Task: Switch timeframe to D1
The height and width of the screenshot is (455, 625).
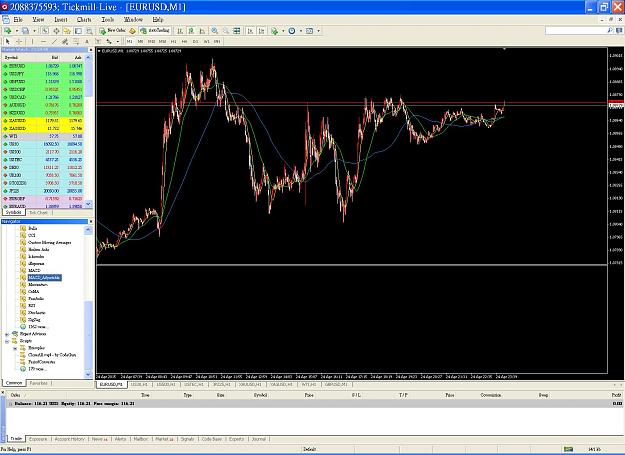Action: 195,41
